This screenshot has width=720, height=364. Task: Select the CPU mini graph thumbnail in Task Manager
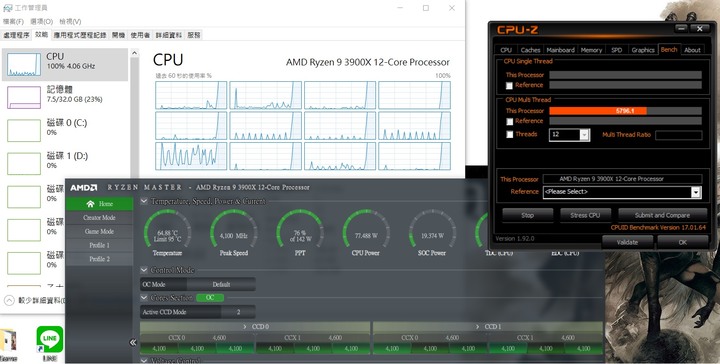pyautogui.click(x=24, y=65)
